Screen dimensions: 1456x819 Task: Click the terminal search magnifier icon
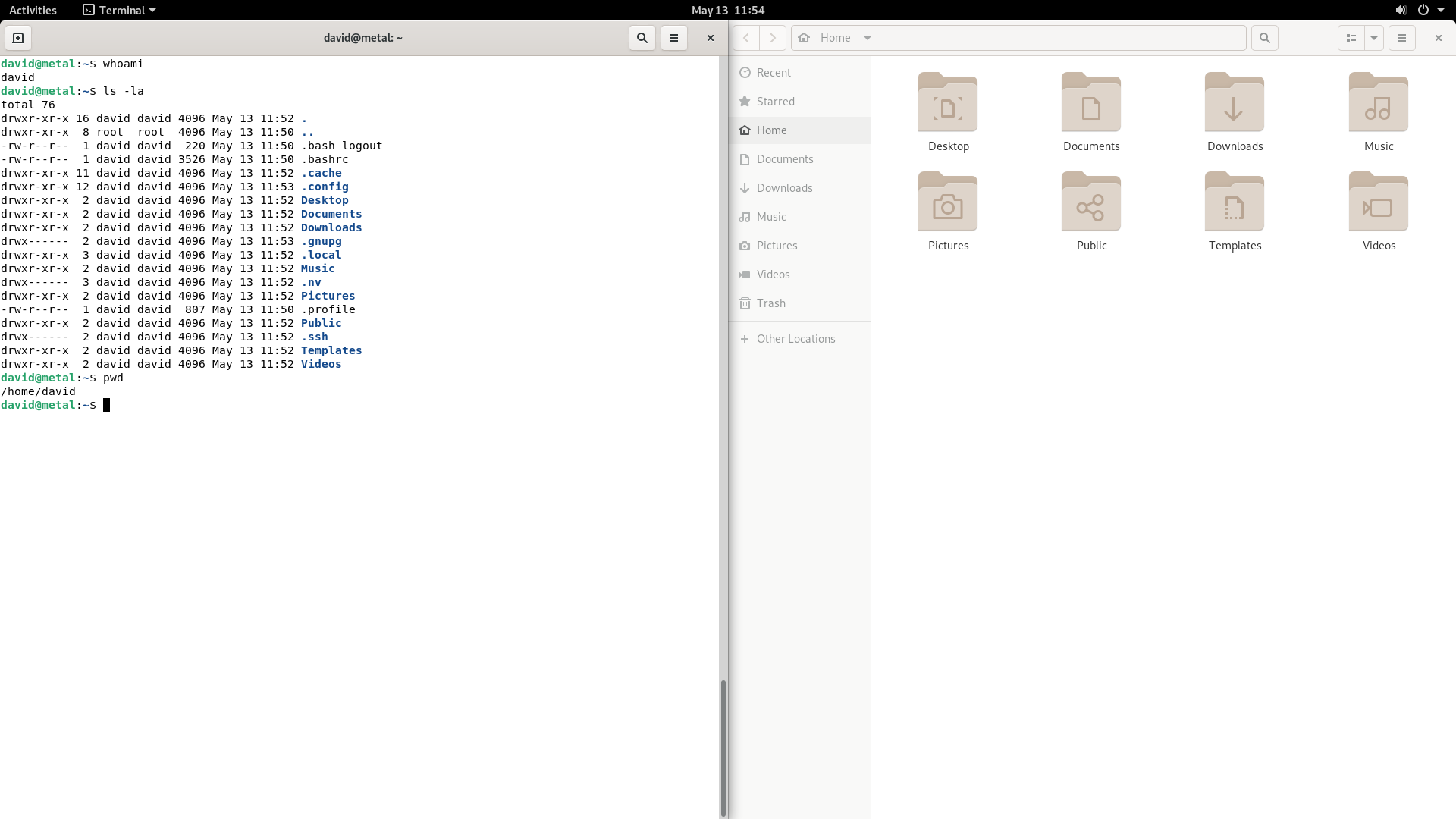pyautogui.click(x=642, y=38)
